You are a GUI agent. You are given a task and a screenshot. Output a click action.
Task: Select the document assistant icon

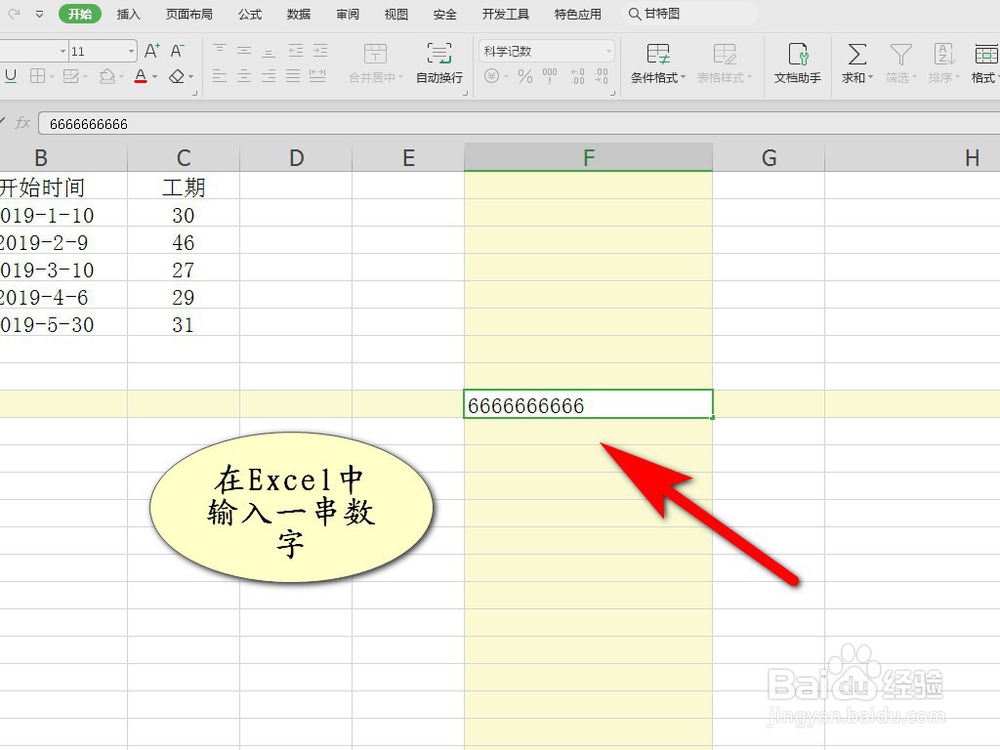796,55
